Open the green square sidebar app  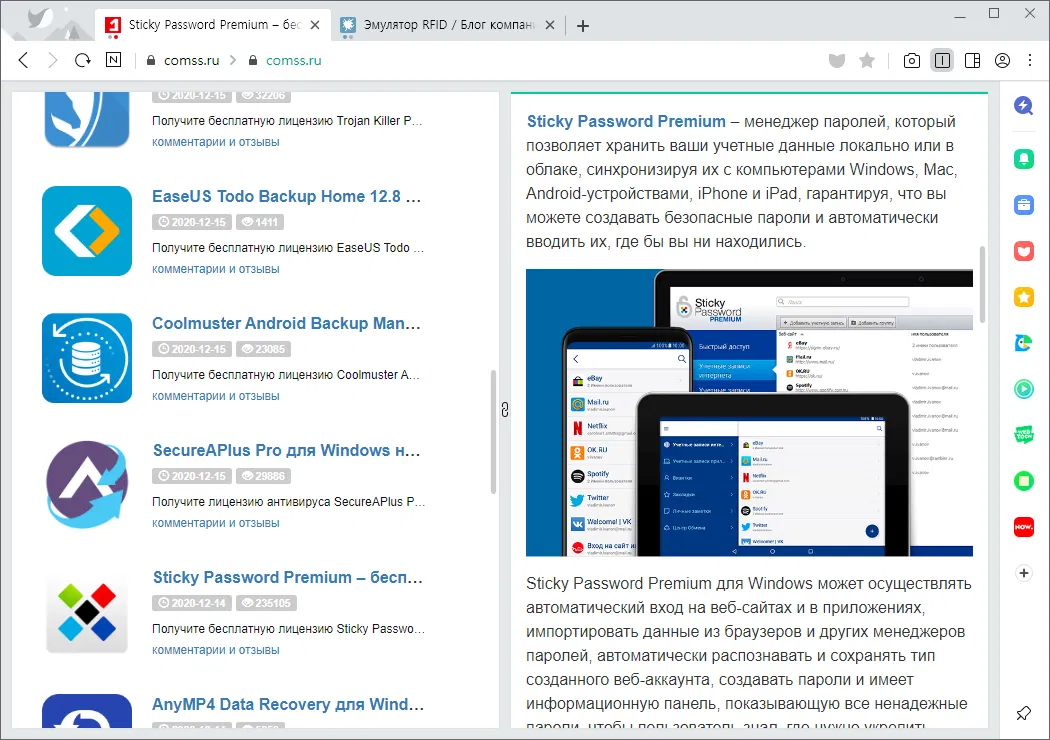pyautogui.click(x=1023, y=481)
